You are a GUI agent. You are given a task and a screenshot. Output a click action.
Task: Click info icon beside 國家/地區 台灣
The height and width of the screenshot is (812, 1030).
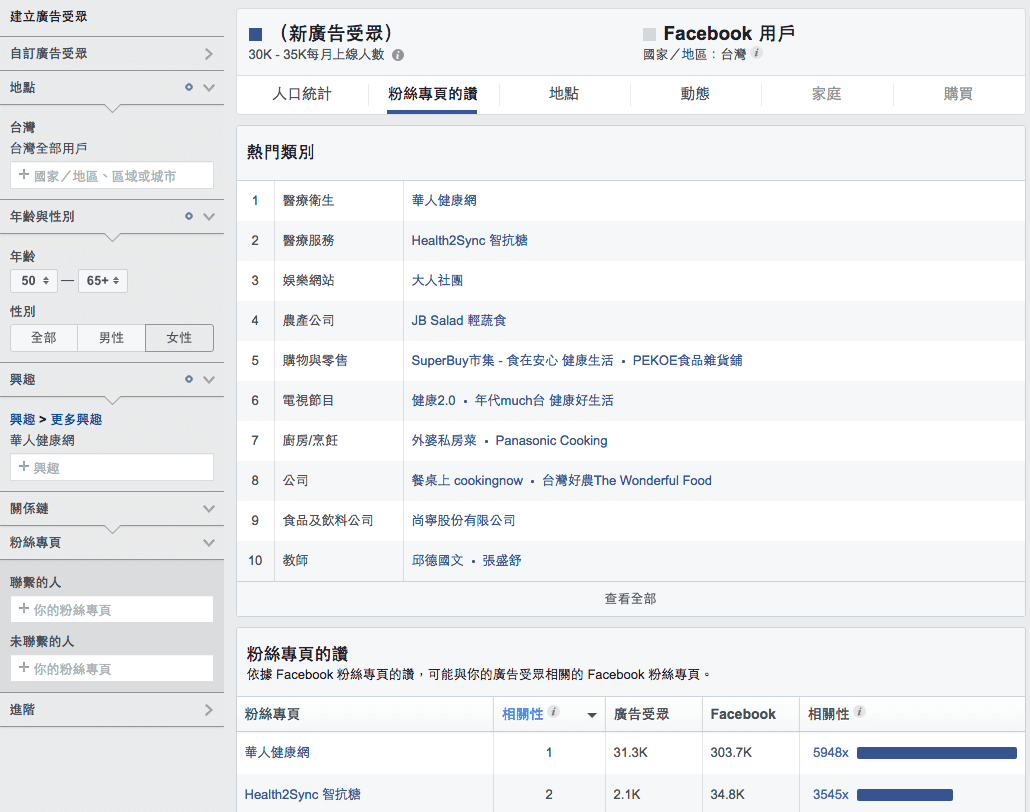tap(756, 53)
